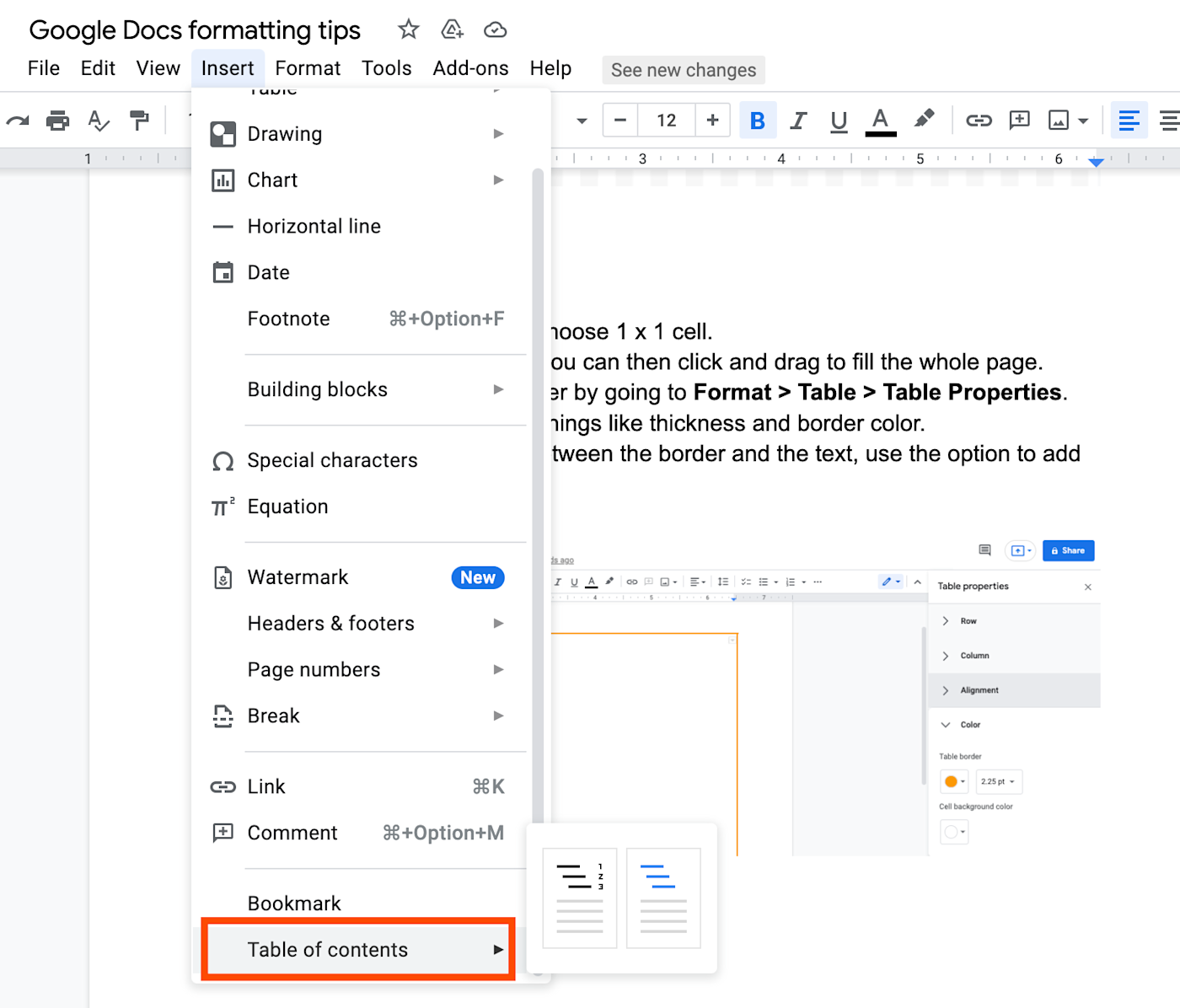Click the document title Google Docs formatting tips
Viewport: 1180px width, 1008px height.
click(x=195, y=30)
